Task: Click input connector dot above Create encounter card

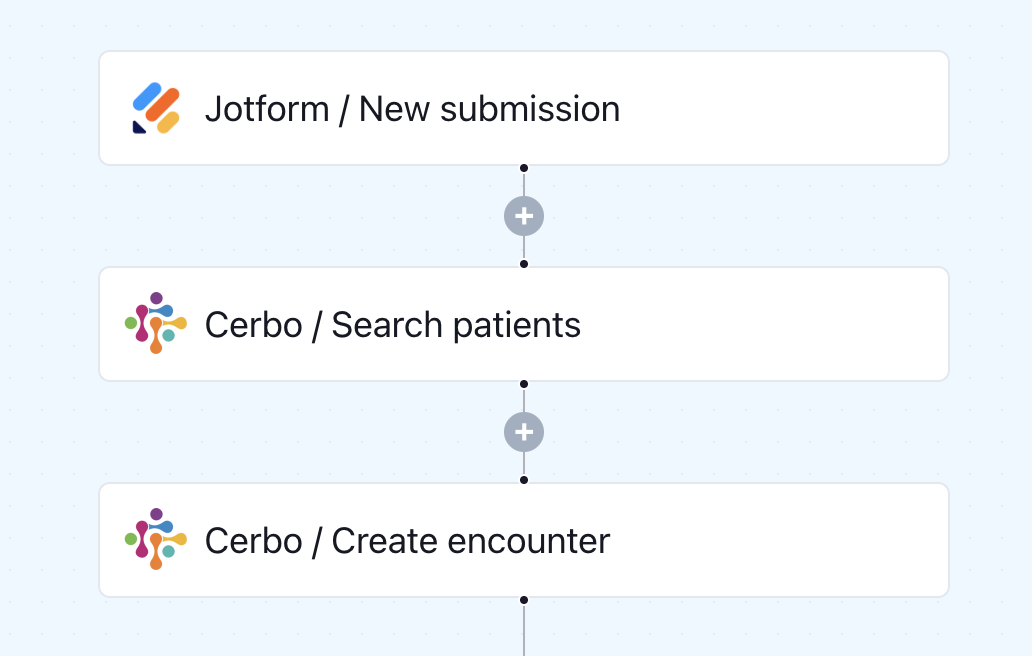Action: pyautogui.click(x=524, y=480)
